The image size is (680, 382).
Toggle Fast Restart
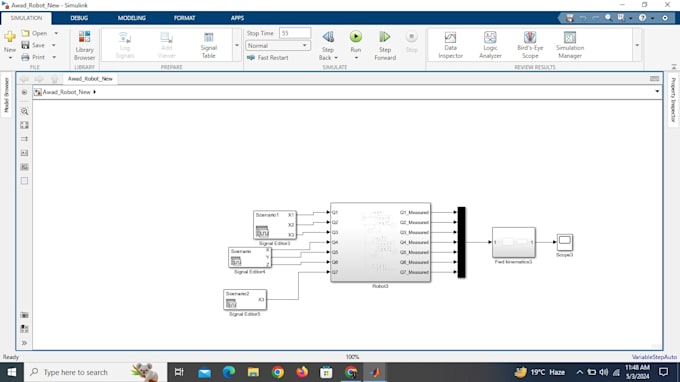268,58
